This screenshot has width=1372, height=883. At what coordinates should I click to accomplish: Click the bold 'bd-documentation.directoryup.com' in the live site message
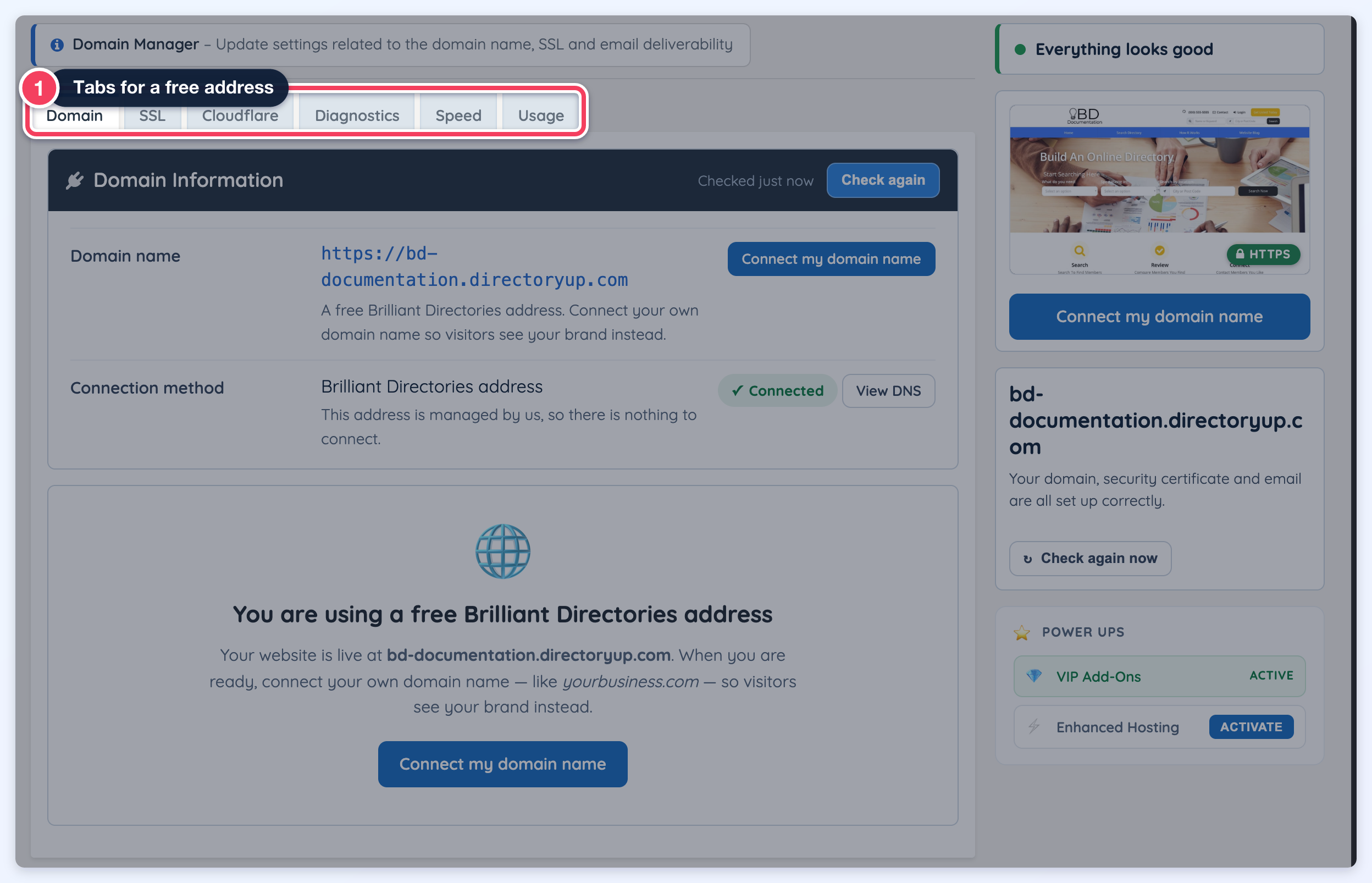coord(528,655)
